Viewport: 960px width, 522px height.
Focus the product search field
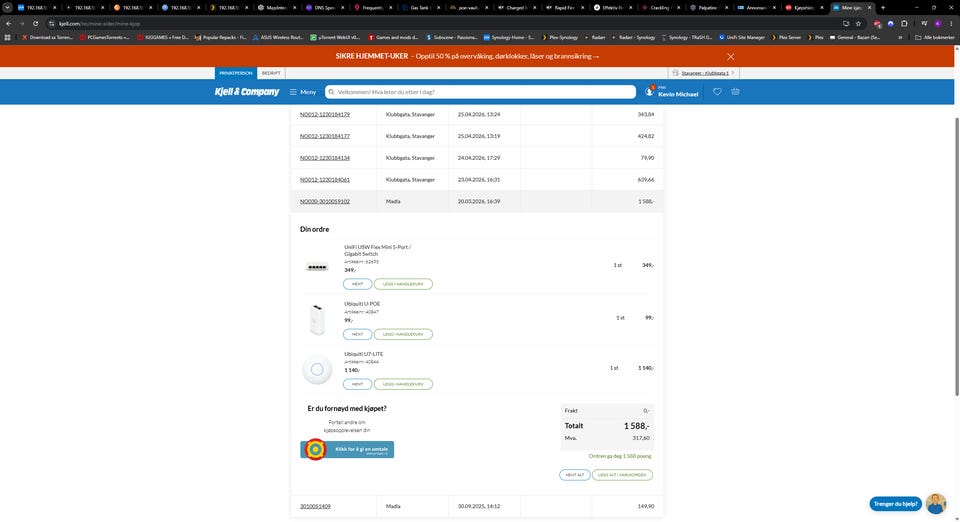click(x=481, y=92)
